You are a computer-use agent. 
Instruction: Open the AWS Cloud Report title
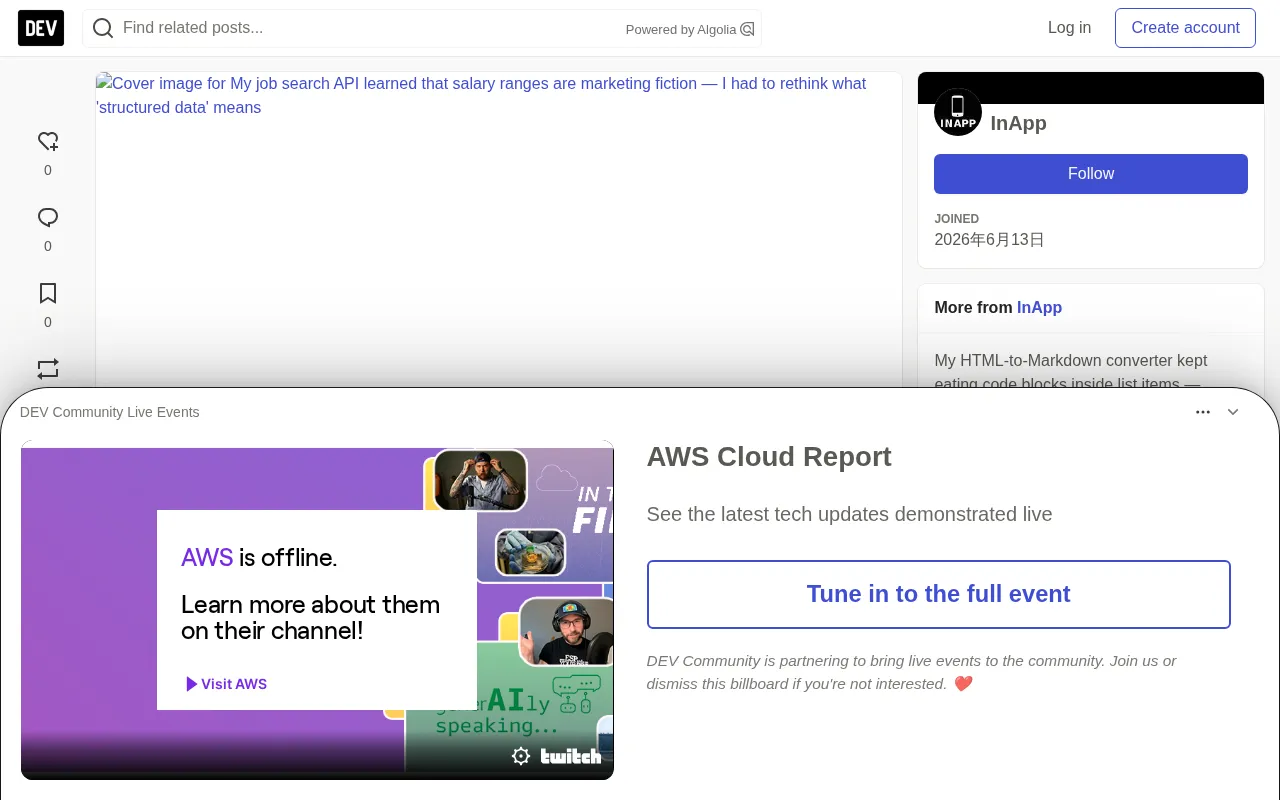pyautogui.click(x=769, y=457)
